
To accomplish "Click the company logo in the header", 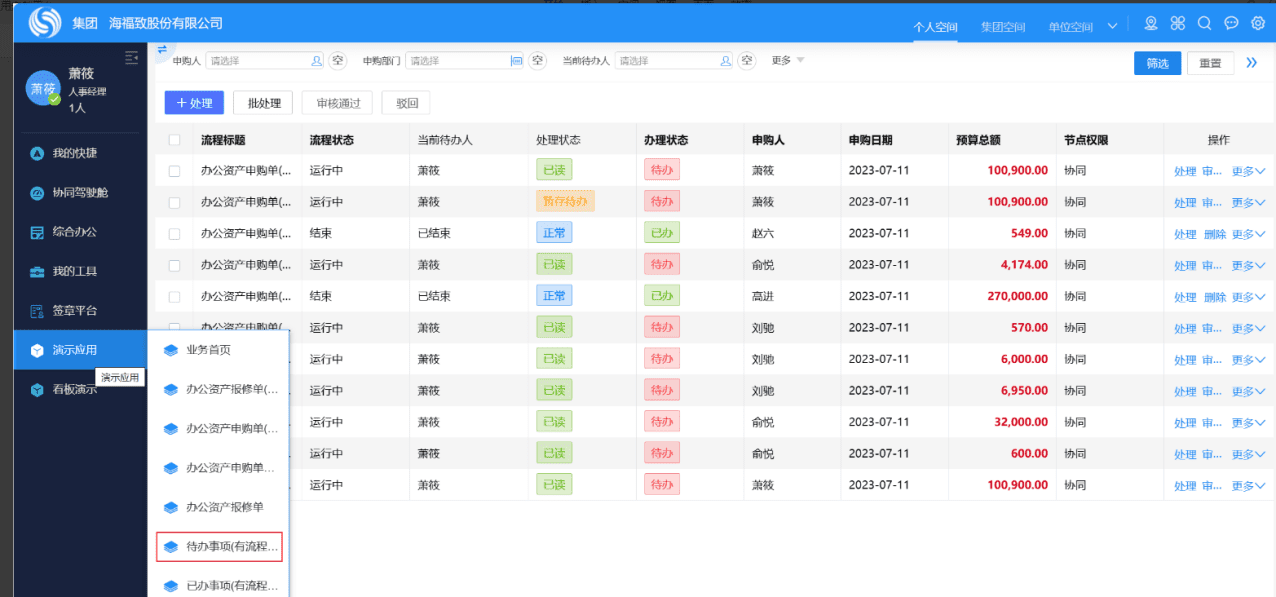I will (x=44, y=22).
